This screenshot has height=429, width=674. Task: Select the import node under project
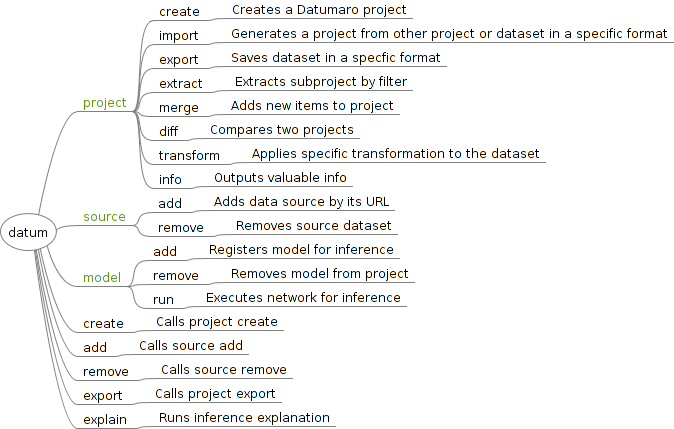point(179,36)
